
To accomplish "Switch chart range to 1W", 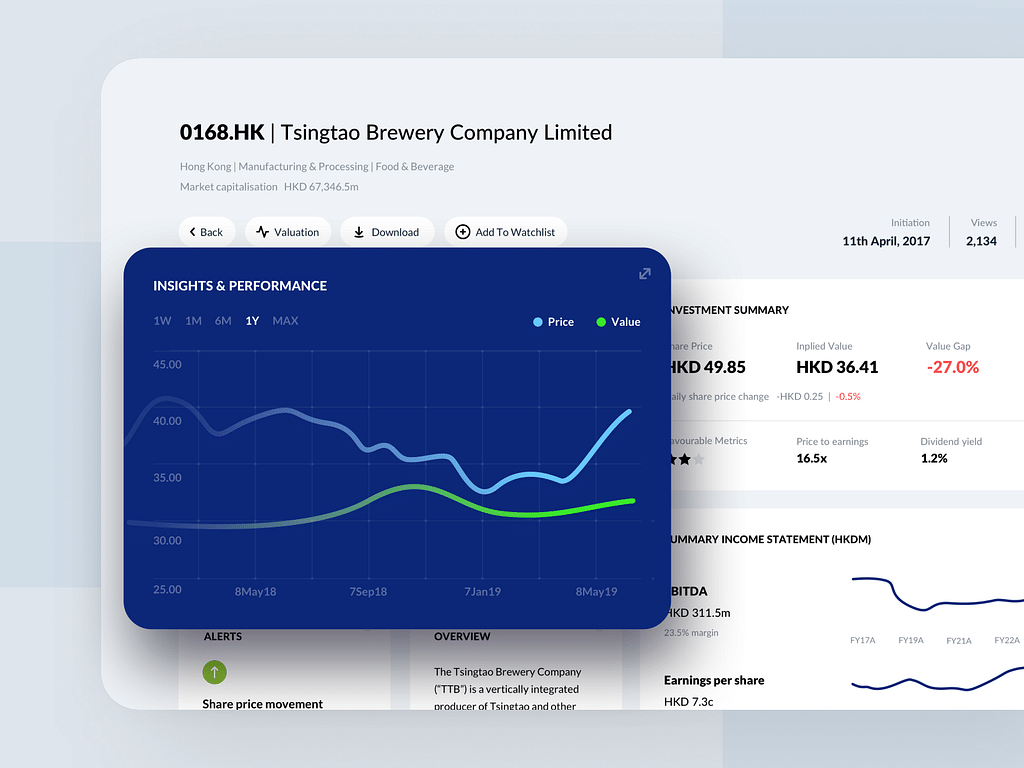I will coord(162,321).
